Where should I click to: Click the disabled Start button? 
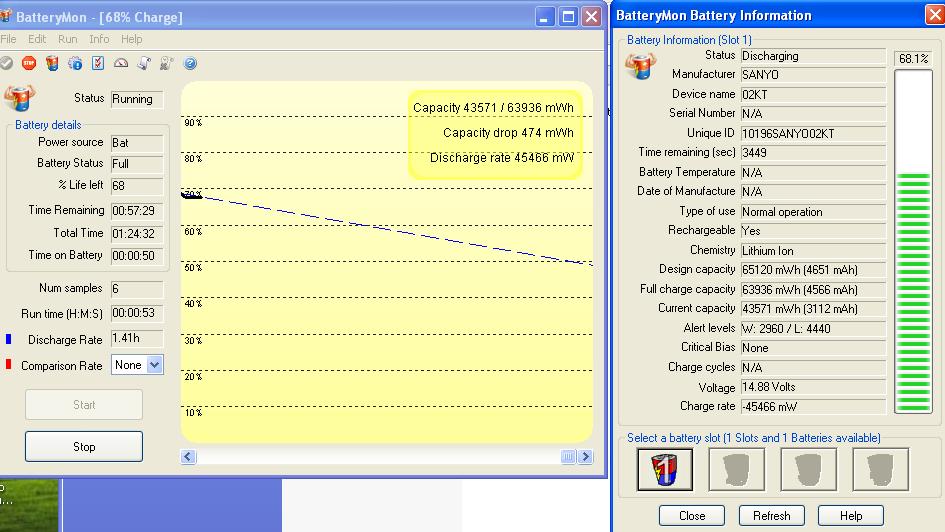(x=84, y=405)
